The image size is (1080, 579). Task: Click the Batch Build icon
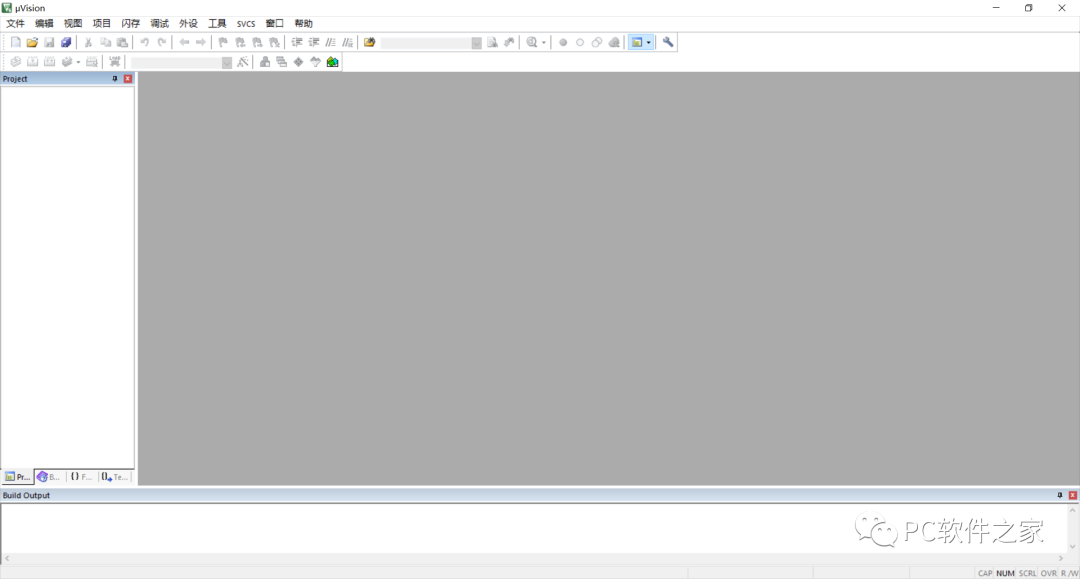[x=67, y=62]
